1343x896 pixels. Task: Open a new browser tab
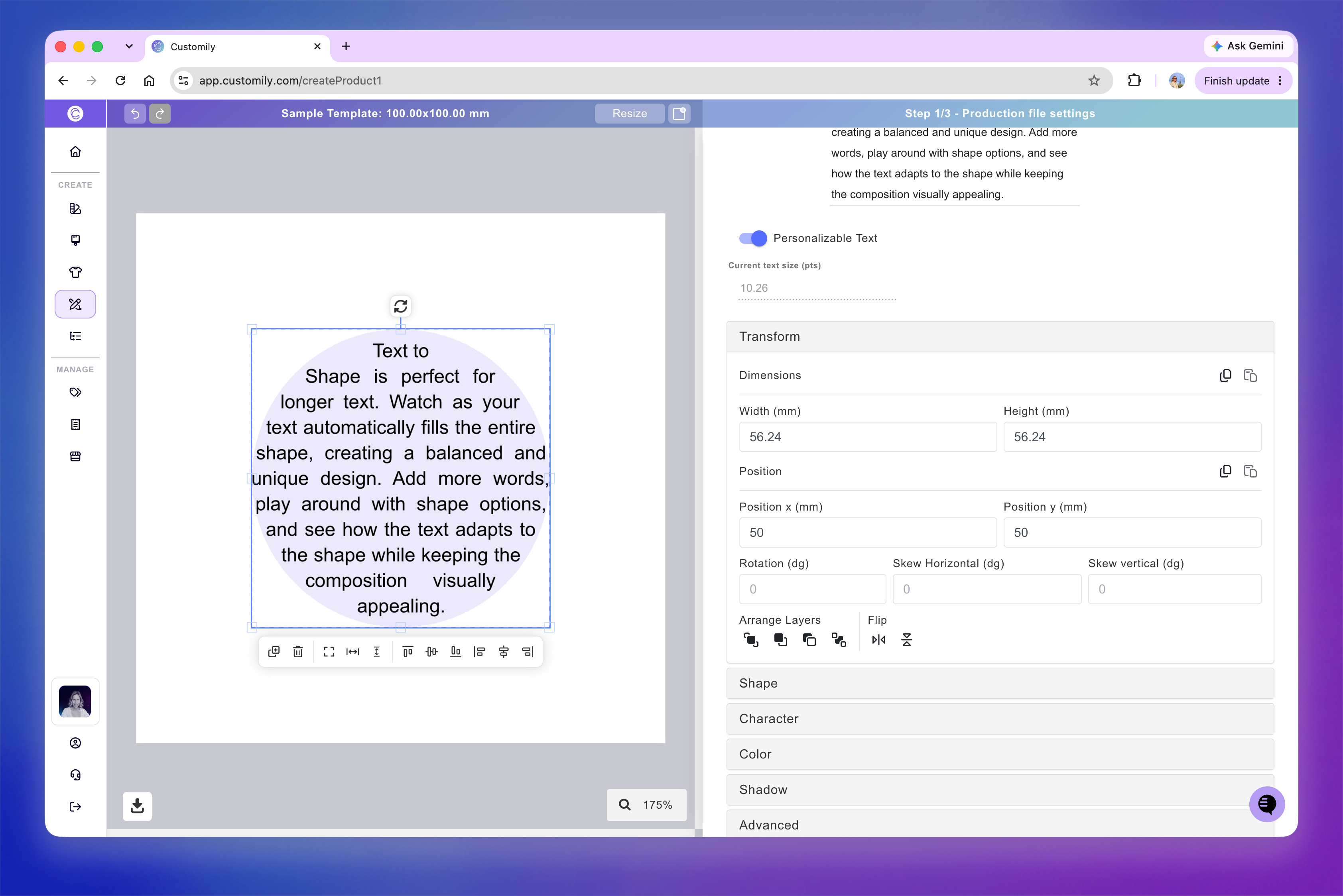(x=346, y=46)
